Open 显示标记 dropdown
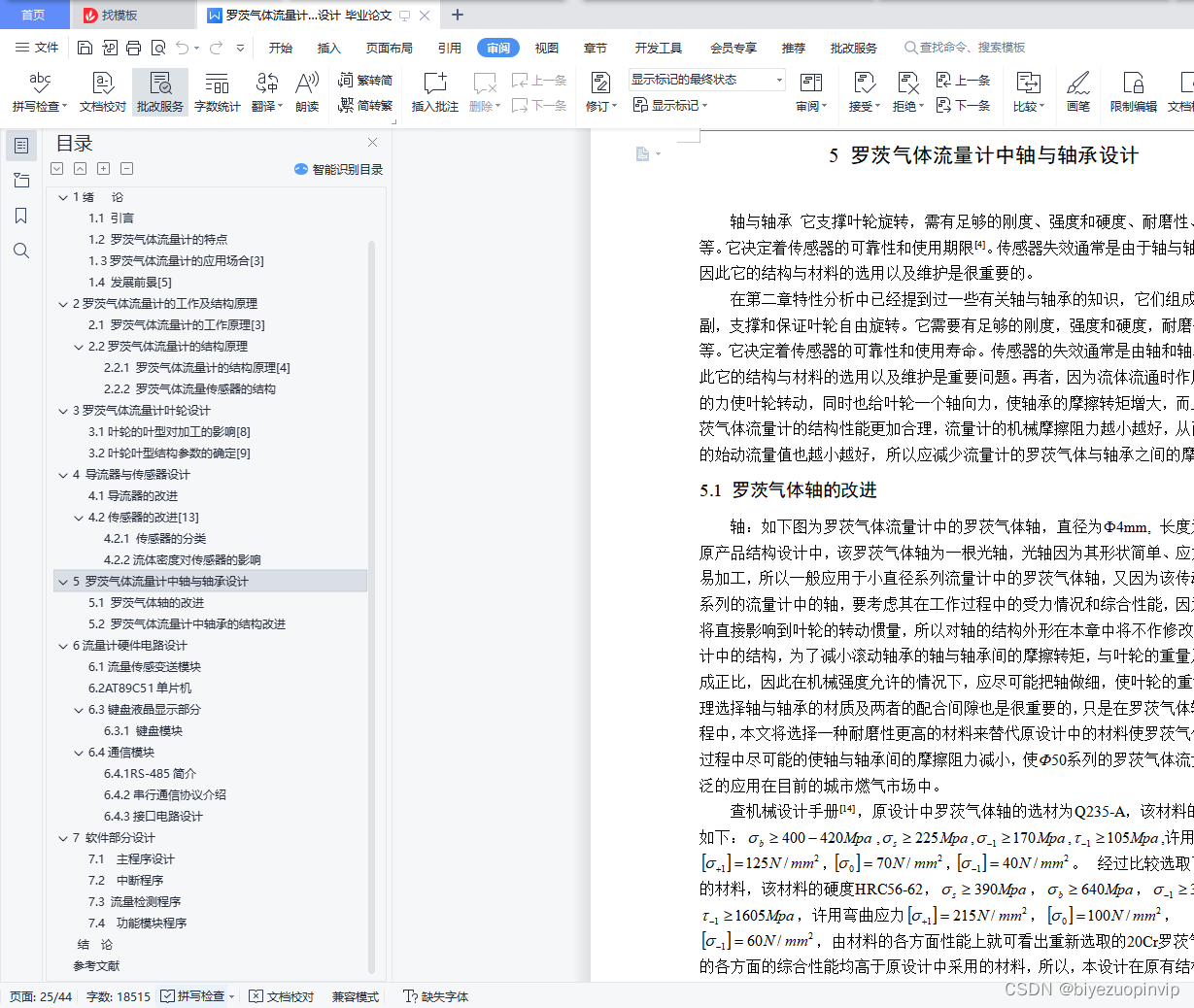The width and height of the screenshot is (1194, 1008). 670,105
